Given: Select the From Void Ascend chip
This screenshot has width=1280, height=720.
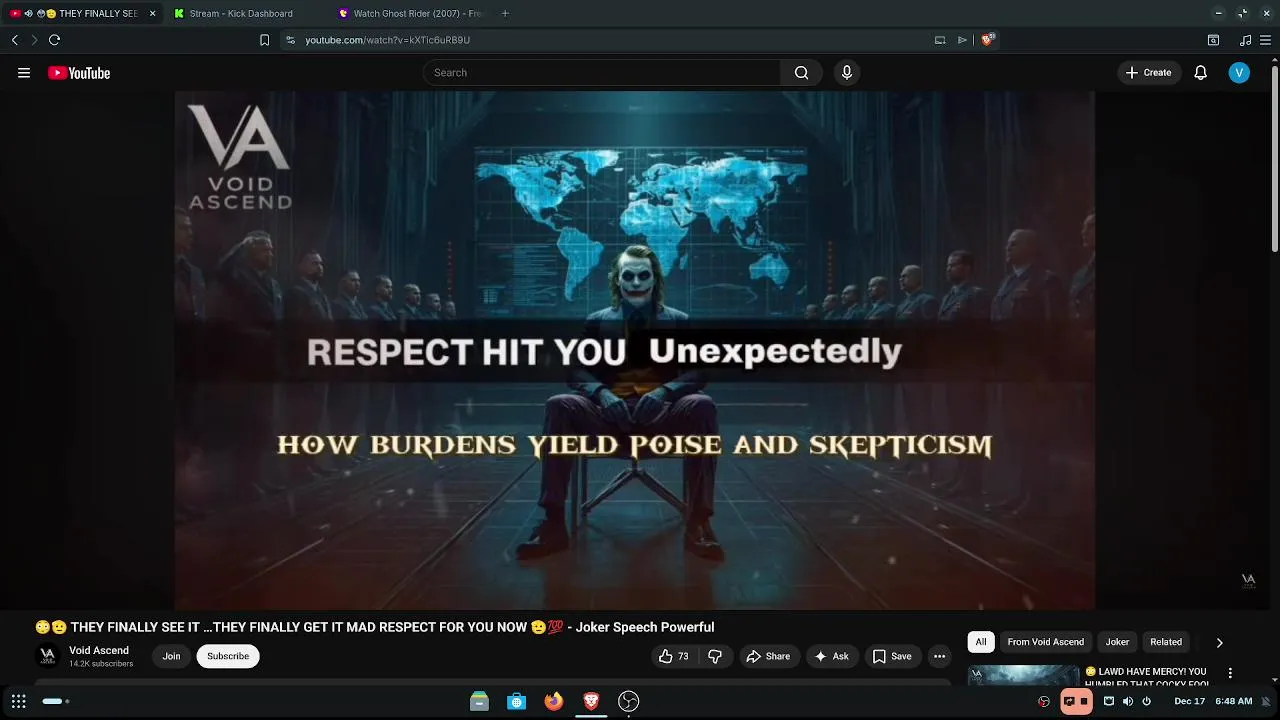Looking at the screenshot, I should [x=1046, y=642].
